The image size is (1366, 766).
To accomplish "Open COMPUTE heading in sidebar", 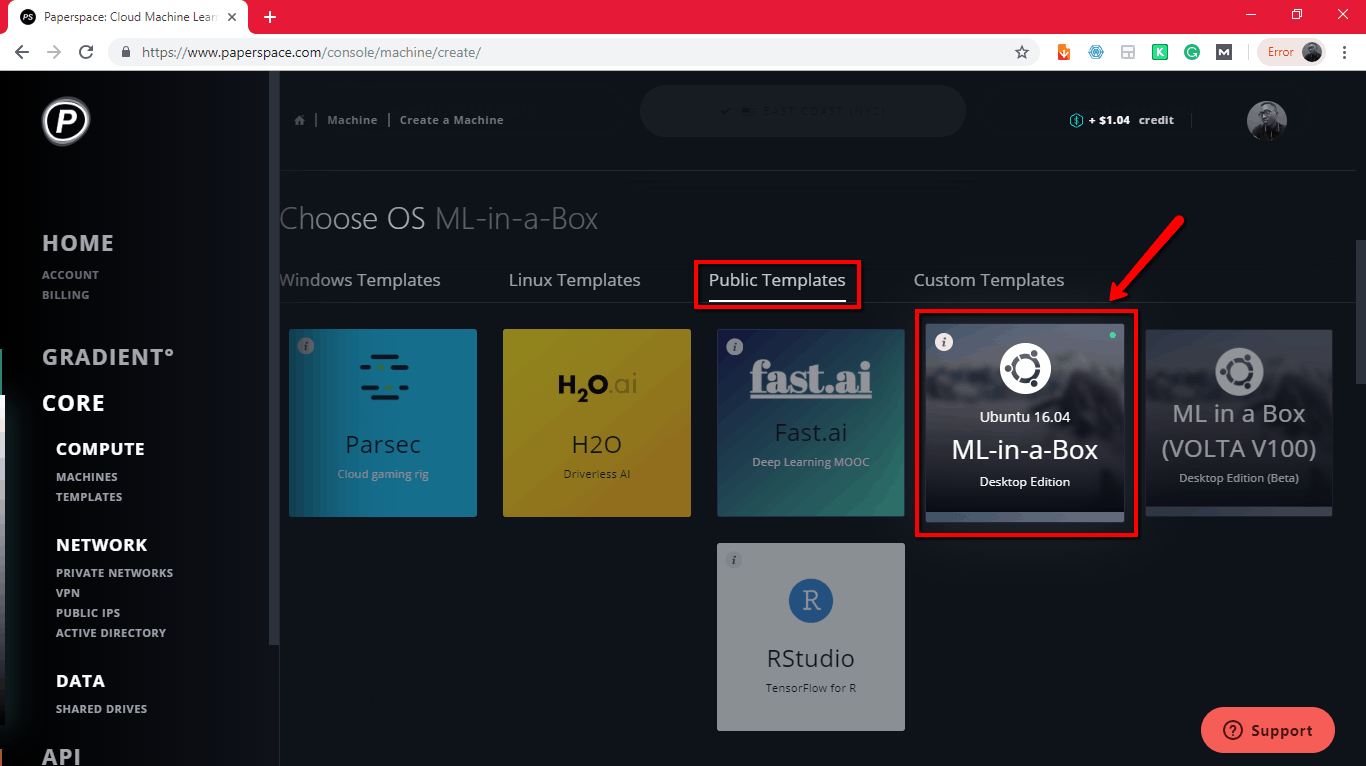I will pyautogui.click(x=100, y=449).
